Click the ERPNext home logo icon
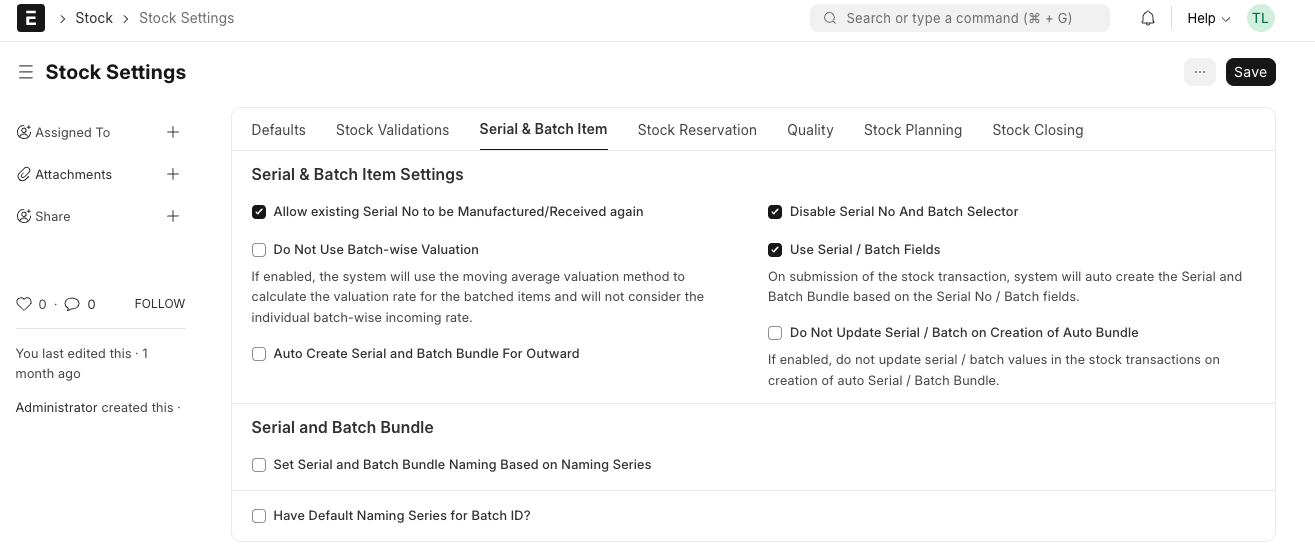Screen dimensions: 1315x551 [x=31, y=18]
